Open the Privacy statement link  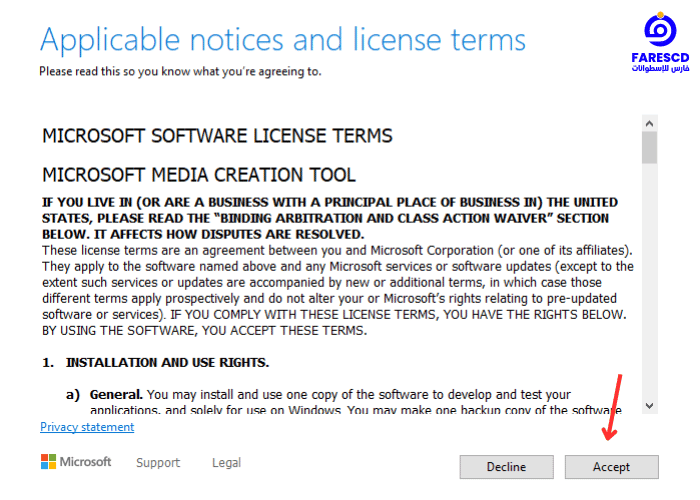pos(87,427)
